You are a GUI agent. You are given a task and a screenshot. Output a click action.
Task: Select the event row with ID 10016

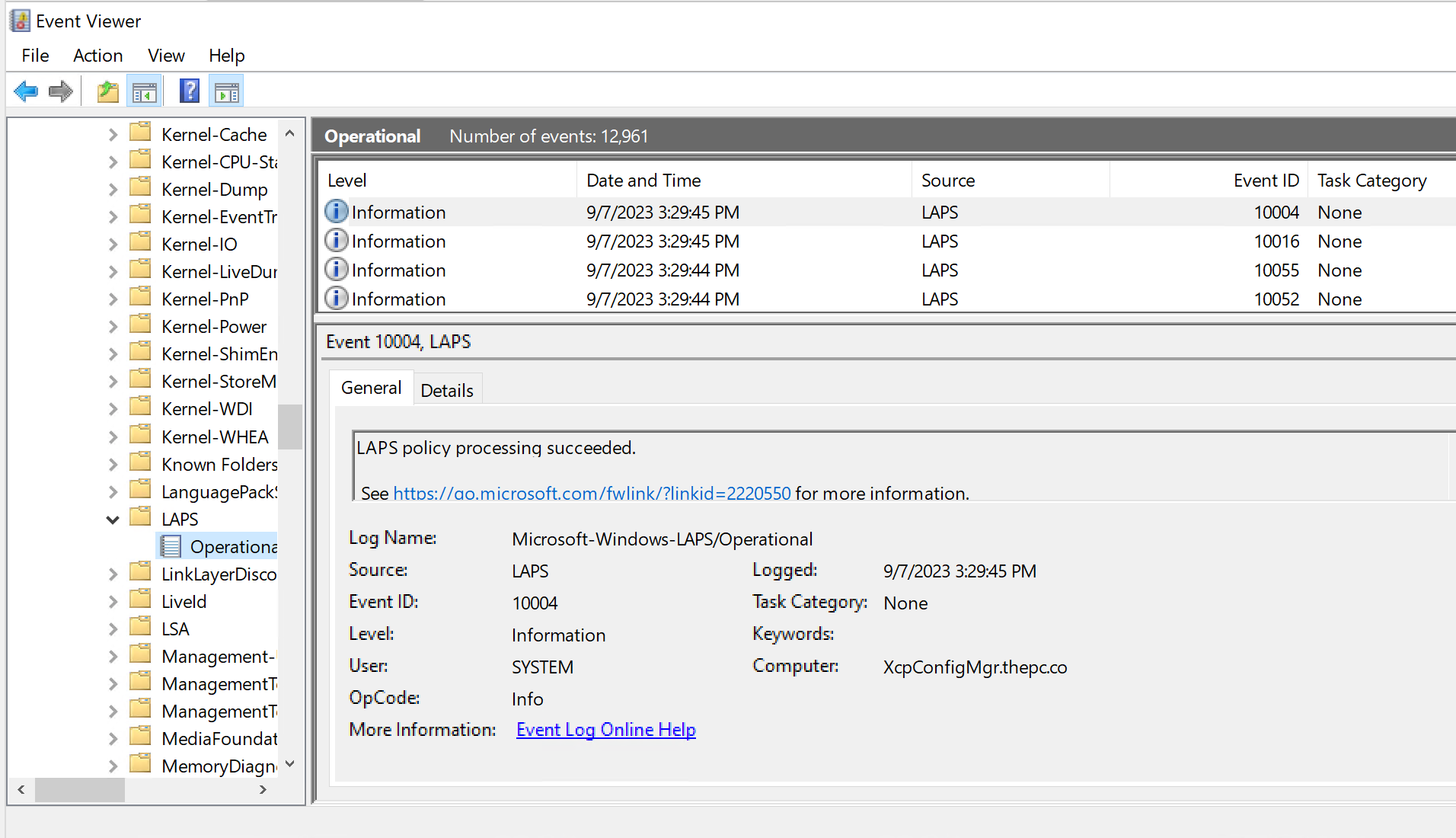(x=886, y=241)
